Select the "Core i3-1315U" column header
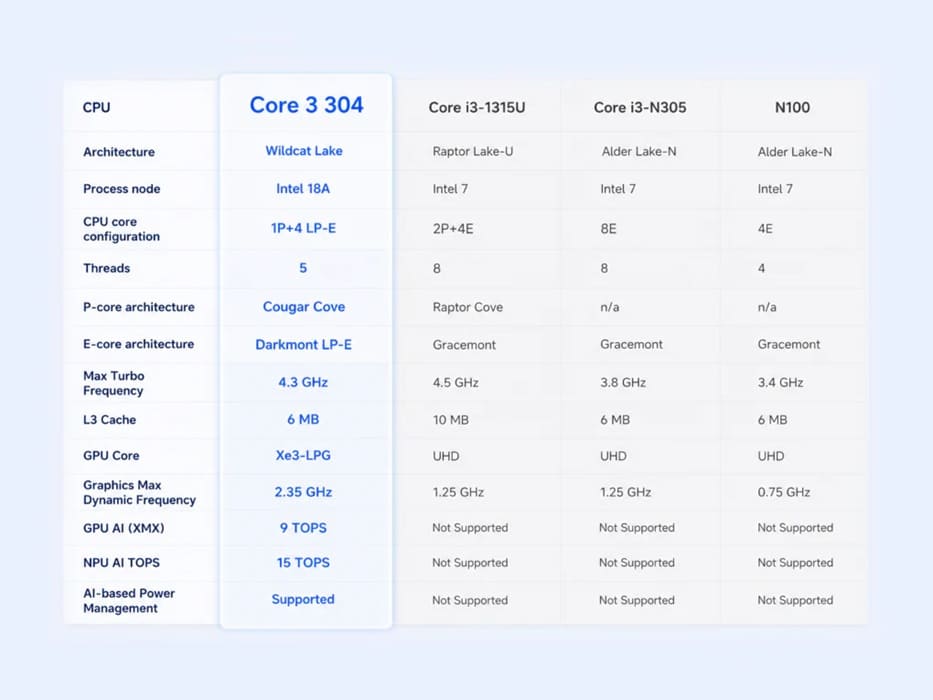 click(x=477, y=107)
